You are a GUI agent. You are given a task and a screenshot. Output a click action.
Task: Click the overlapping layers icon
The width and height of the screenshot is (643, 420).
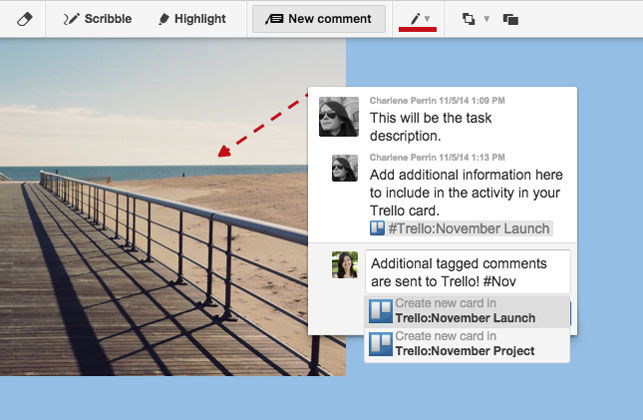pos(511,19)
